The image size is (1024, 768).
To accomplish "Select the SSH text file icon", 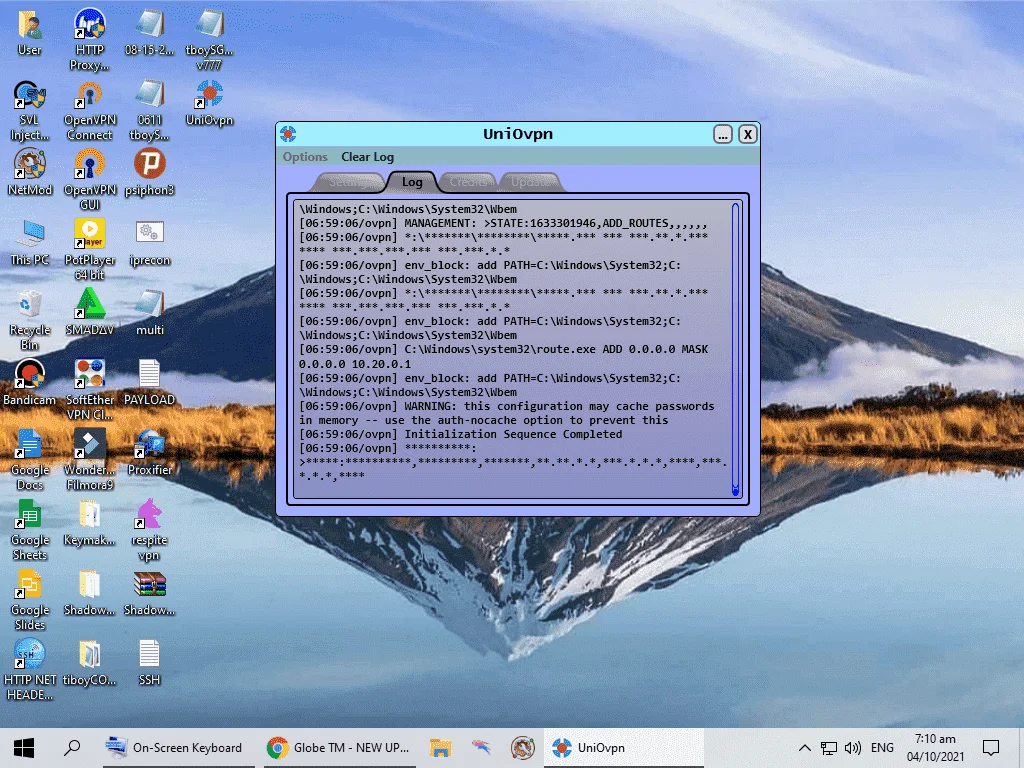I will (150, 662).
